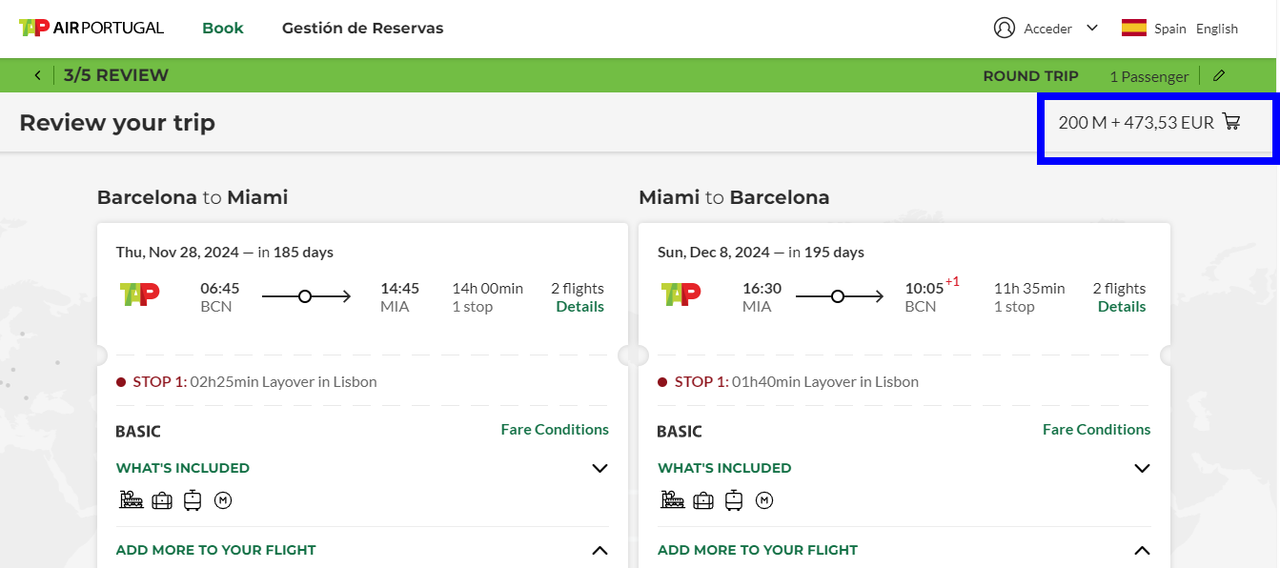Viewport: 1280px width, 568px height.
Task: Click outbound flight miles 'M' icon
Action: pos(223,500)
